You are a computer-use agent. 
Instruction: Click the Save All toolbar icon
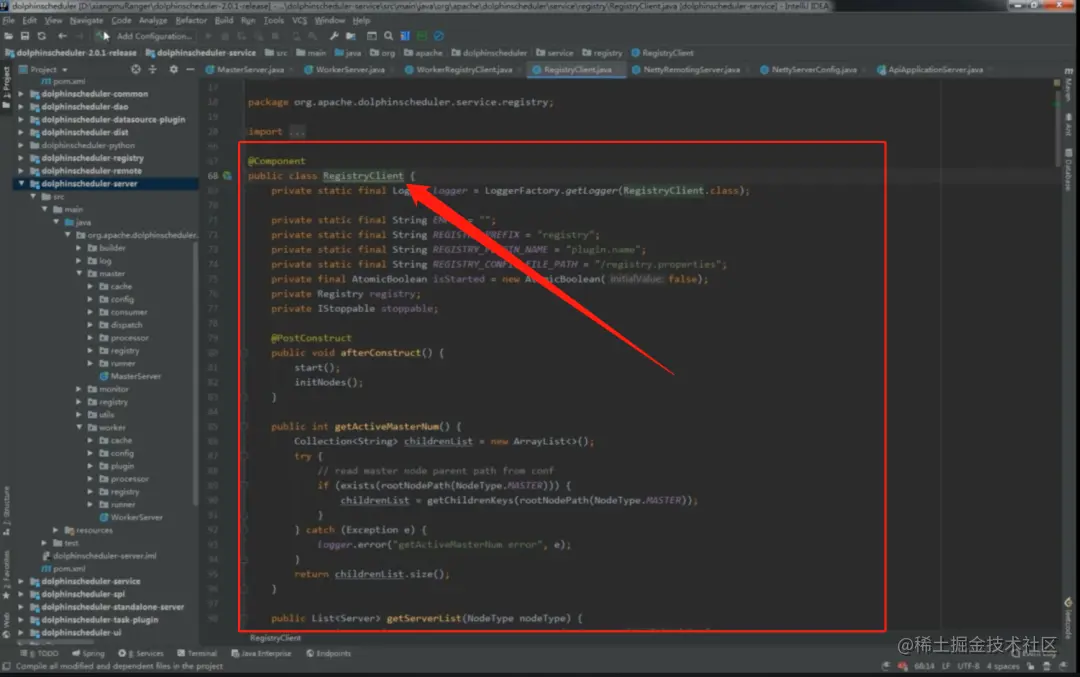[x=25, y=36]
